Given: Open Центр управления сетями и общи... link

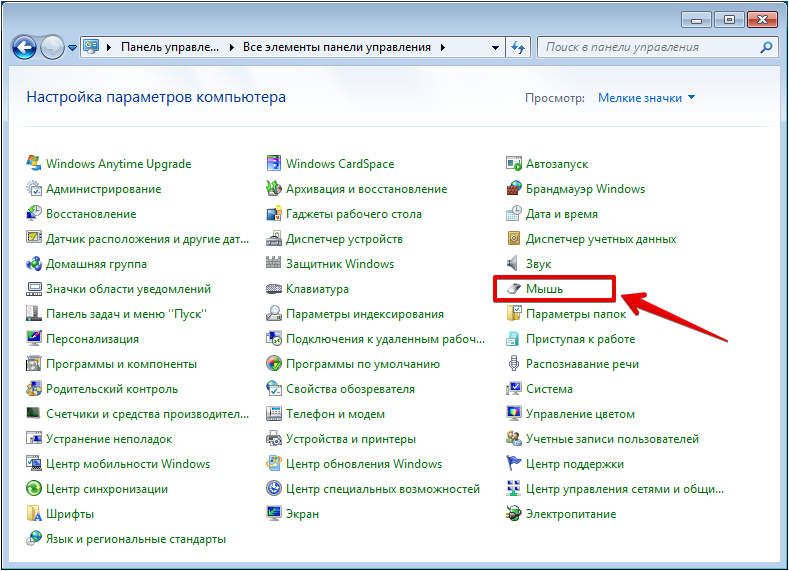Looking at the screenshot, I should (624, 488).
